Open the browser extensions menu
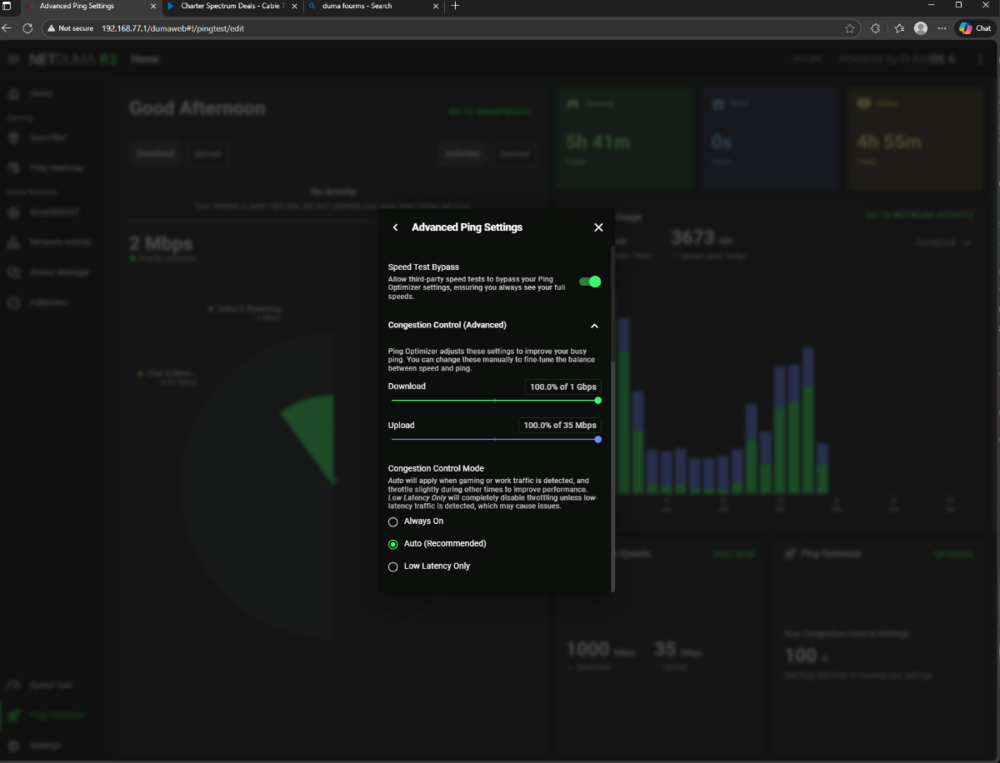The width and height of the screenshot is (1000, 763). tap(876, 28)
